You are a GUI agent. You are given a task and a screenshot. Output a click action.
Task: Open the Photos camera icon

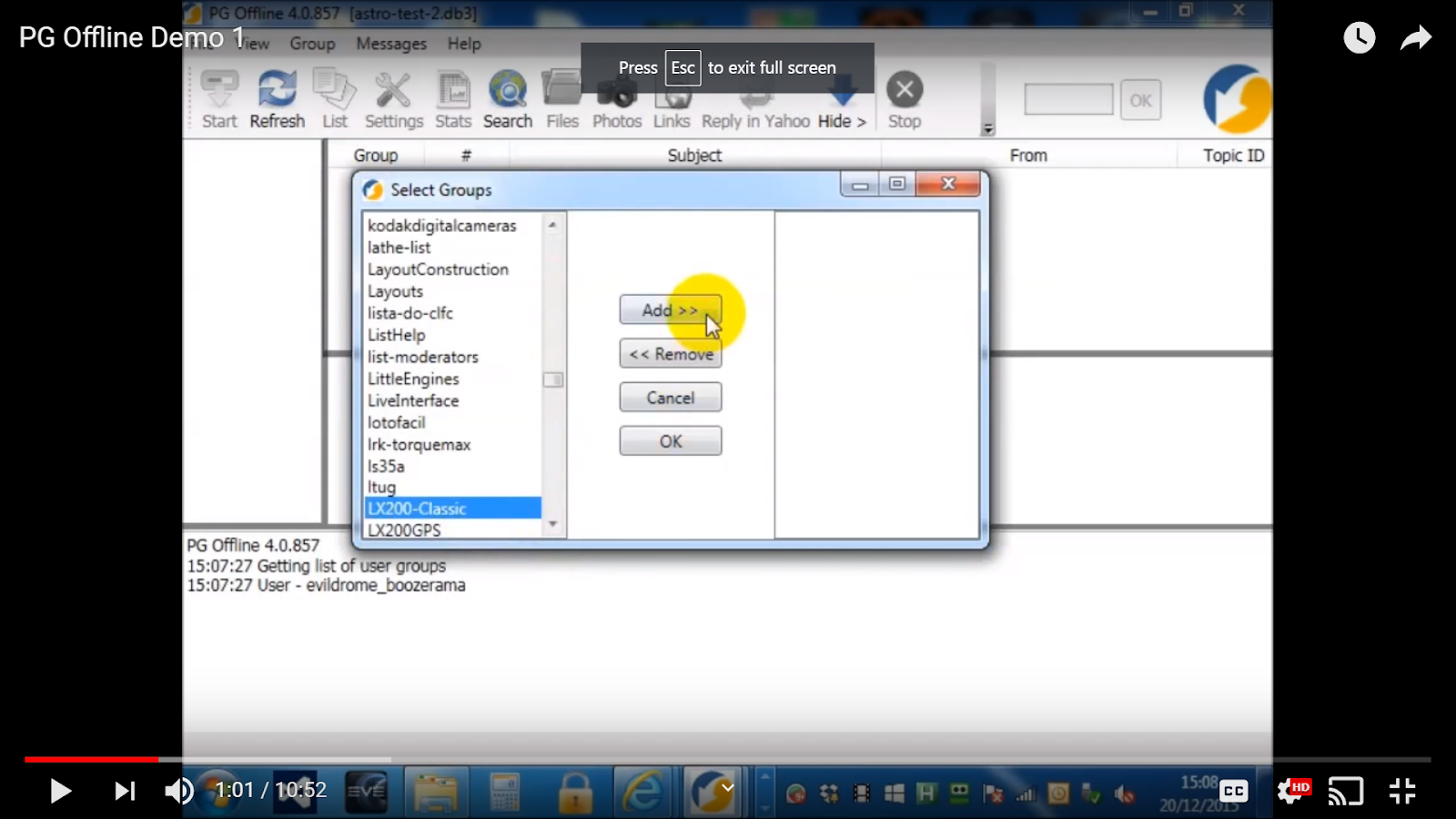[x=617, y=99]
